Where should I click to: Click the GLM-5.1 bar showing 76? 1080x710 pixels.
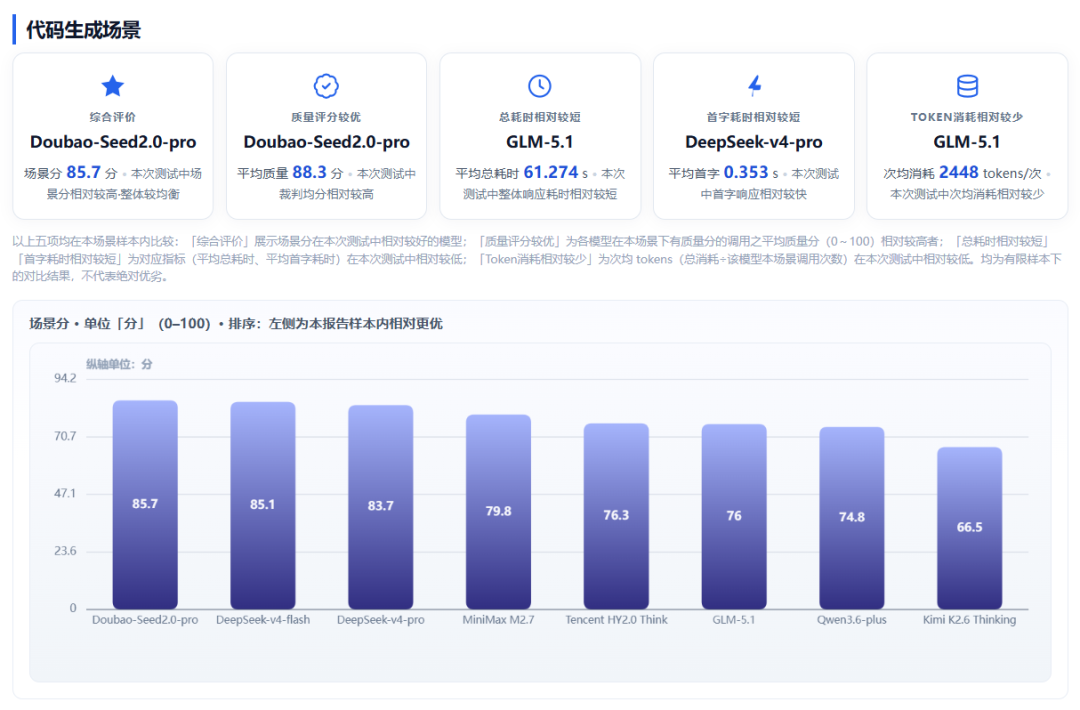[x=734, y=517]
